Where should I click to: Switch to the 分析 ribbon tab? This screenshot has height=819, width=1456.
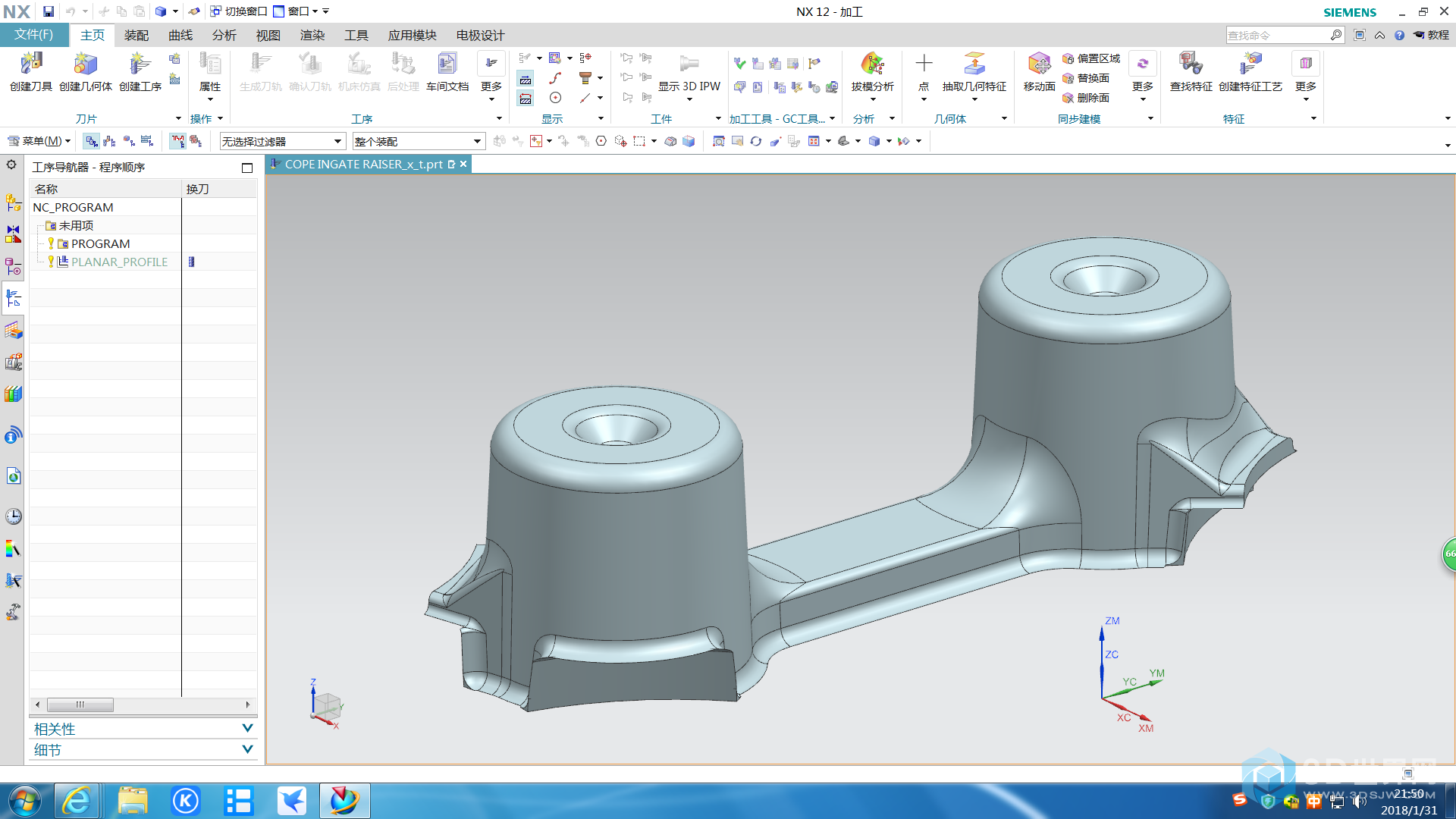224,36
